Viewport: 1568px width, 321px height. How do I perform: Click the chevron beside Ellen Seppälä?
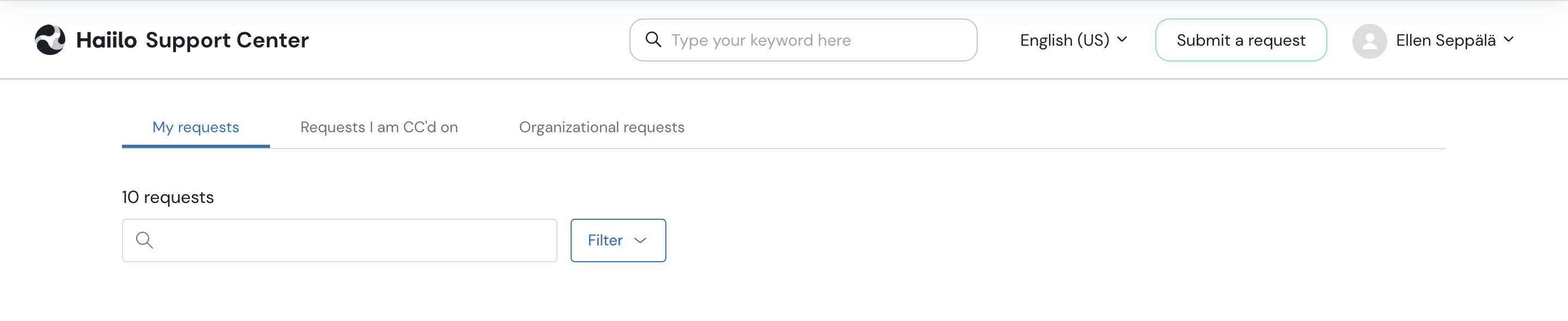1508,40
